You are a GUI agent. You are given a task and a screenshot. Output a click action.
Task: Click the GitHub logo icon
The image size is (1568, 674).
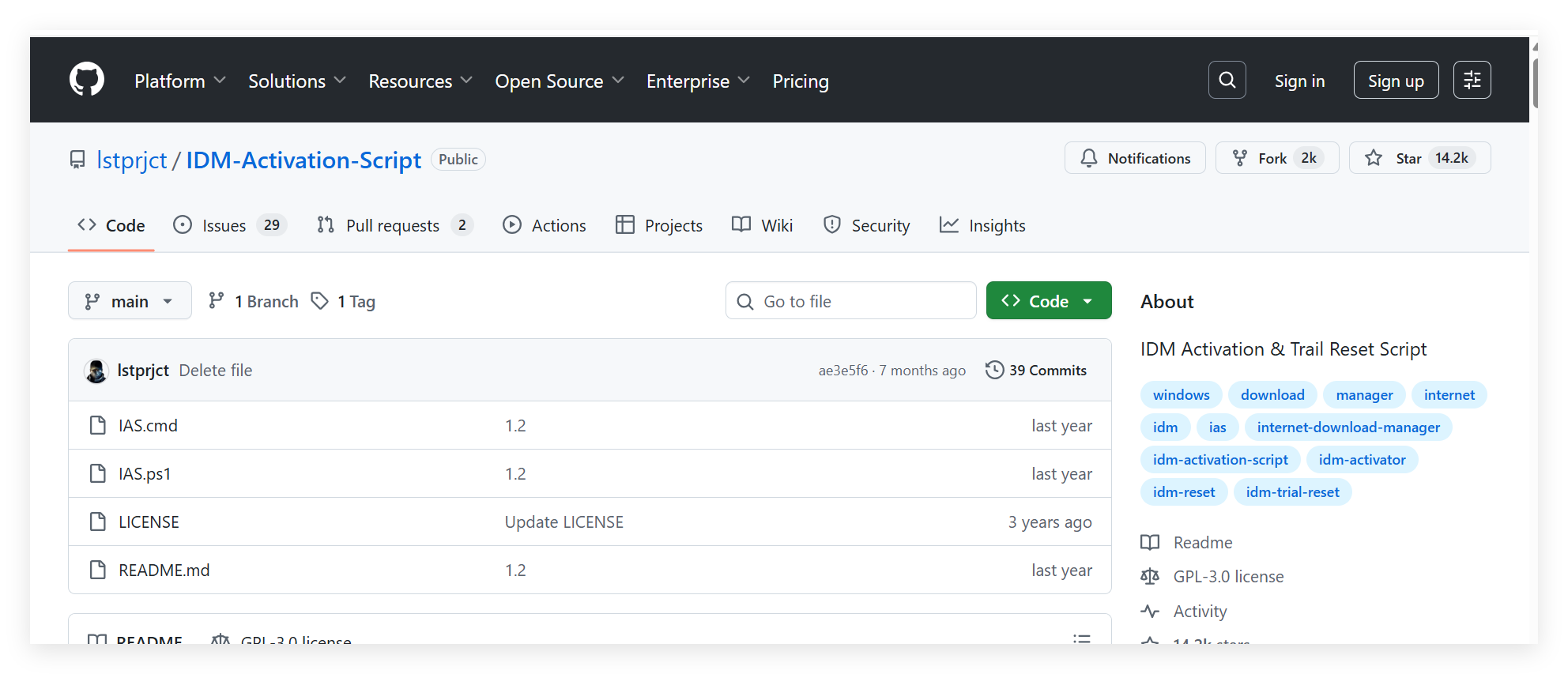[x=87, y=80]
